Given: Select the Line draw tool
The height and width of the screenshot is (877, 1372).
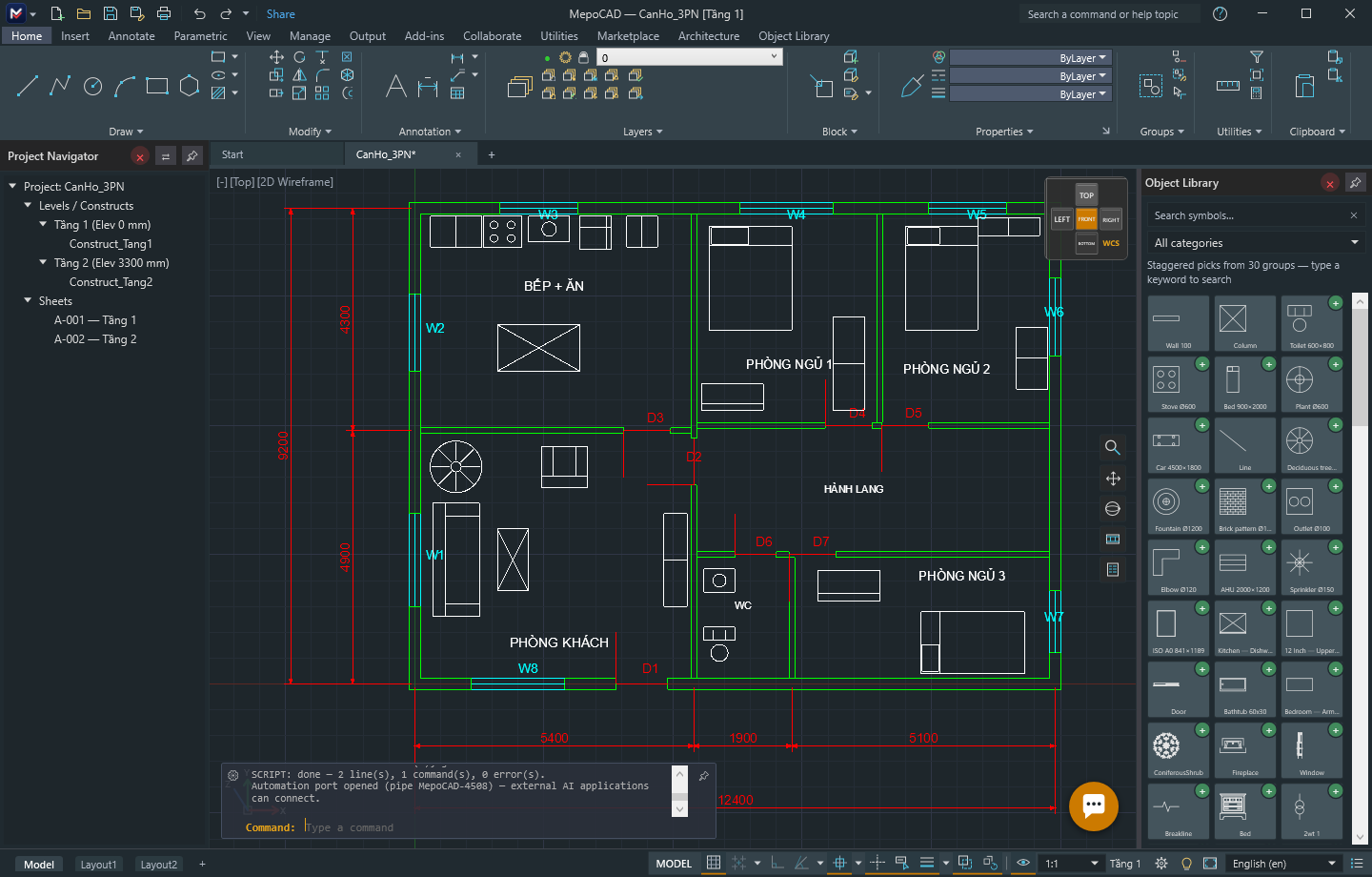Looking at the screenshot, I should tap(28, 87).
